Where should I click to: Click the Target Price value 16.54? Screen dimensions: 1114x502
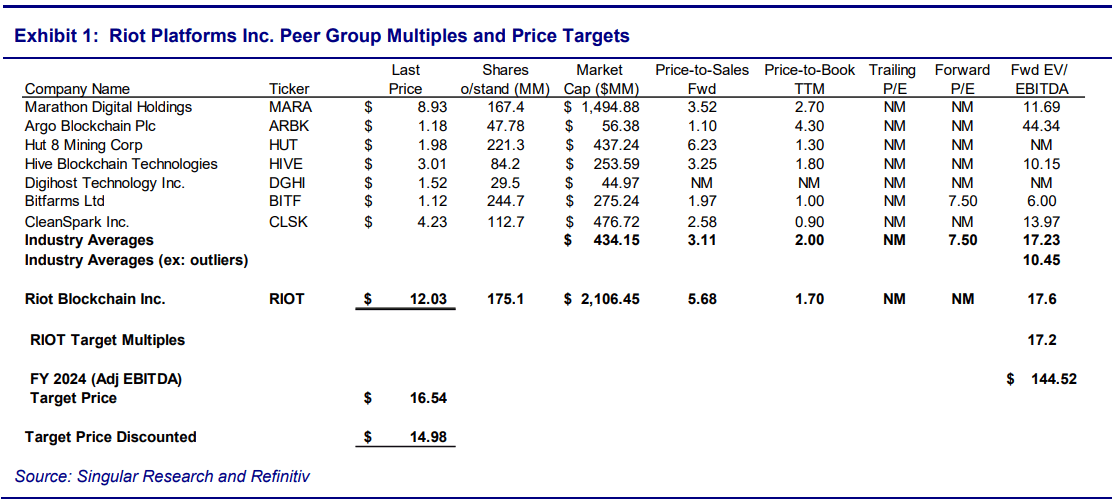point(427,398)
